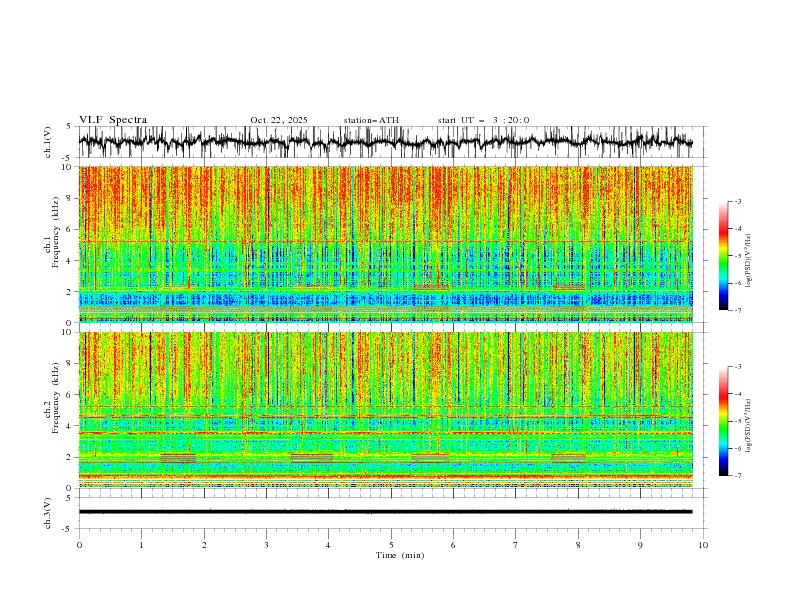This screenshot has height=612, width=792.
Task: Click the lower "log(PSD)(V²/Hz)" colorbar label
Action: click(748, 425)
